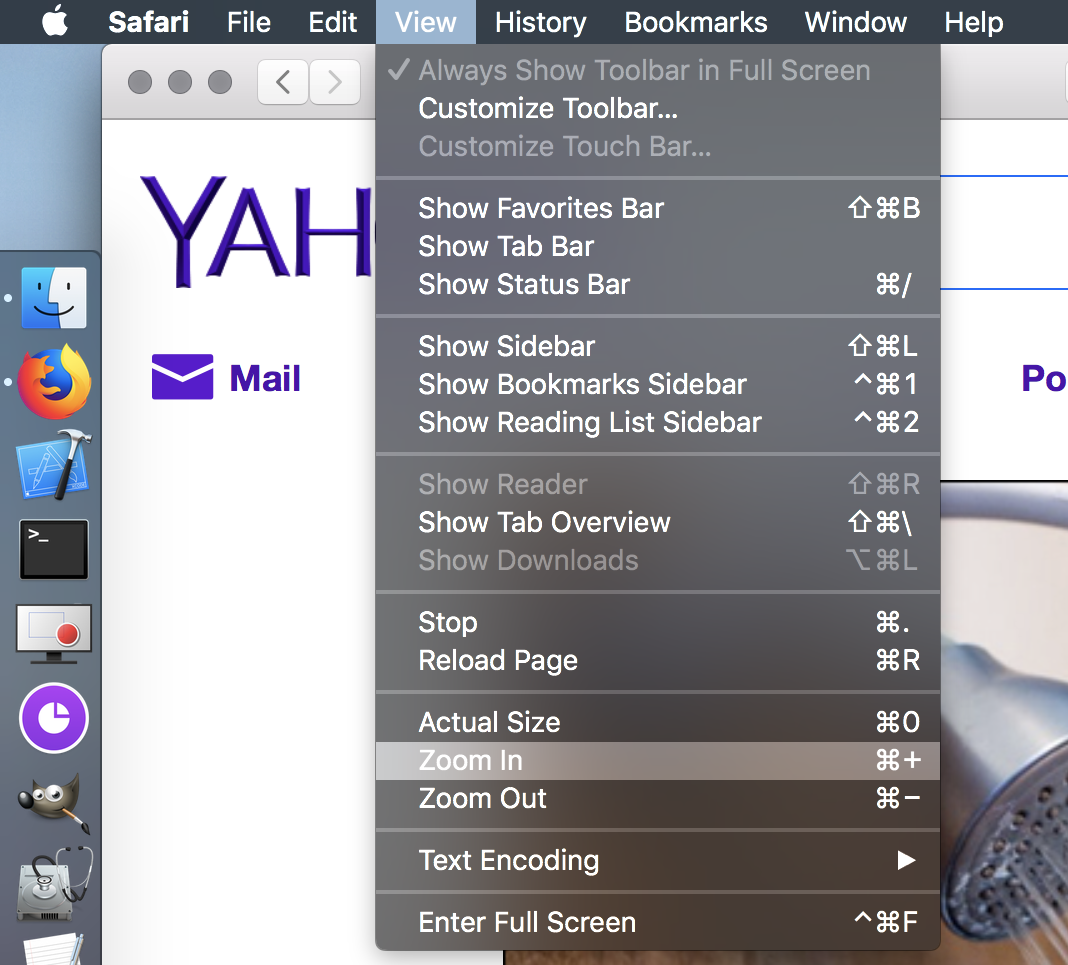Open the Bookmarks menu
Image resolution: width=1068 pixels, height=965 pixels.
tap(695, 22)
